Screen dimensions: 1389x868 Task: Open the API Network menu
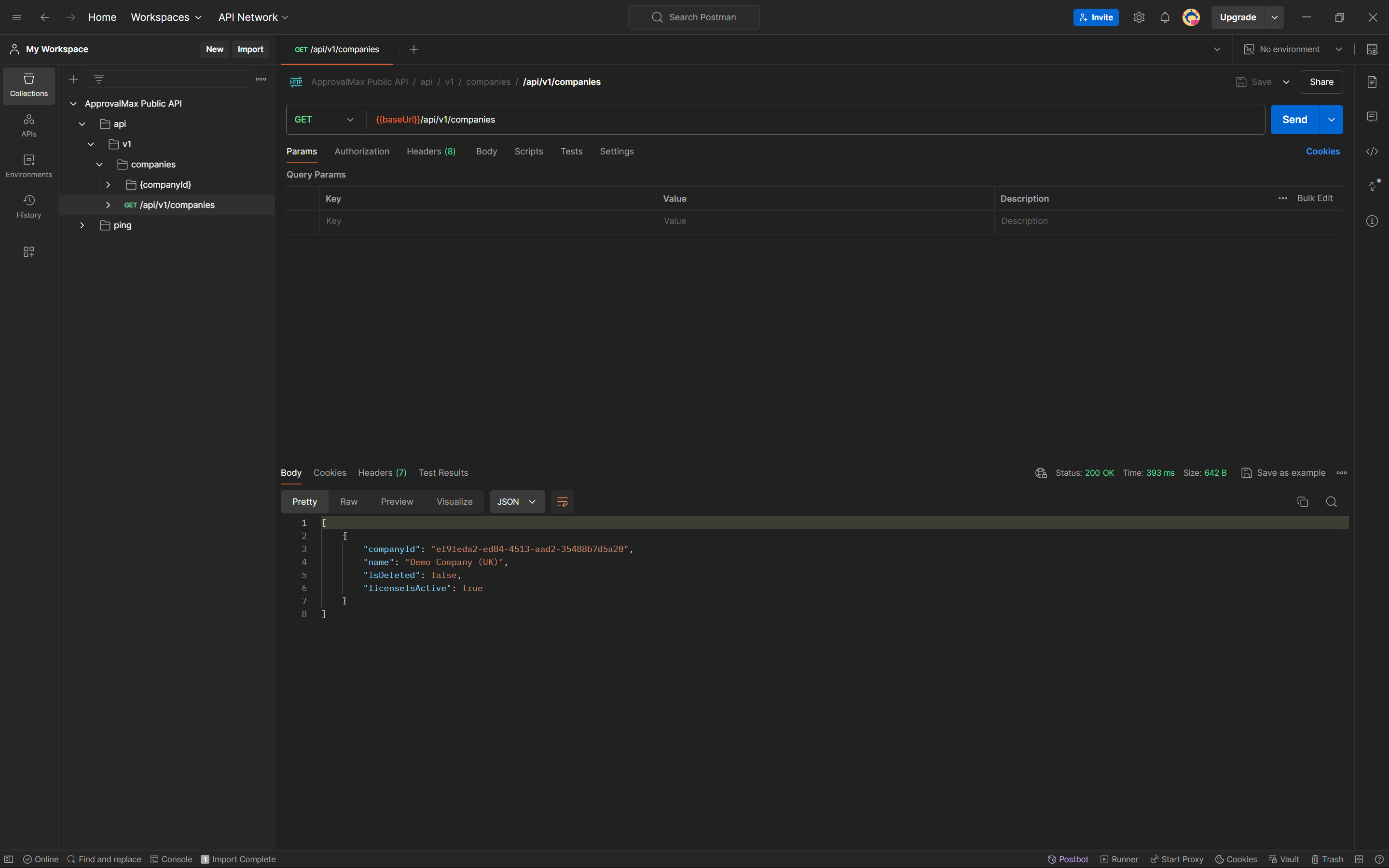tap(253, 17)
